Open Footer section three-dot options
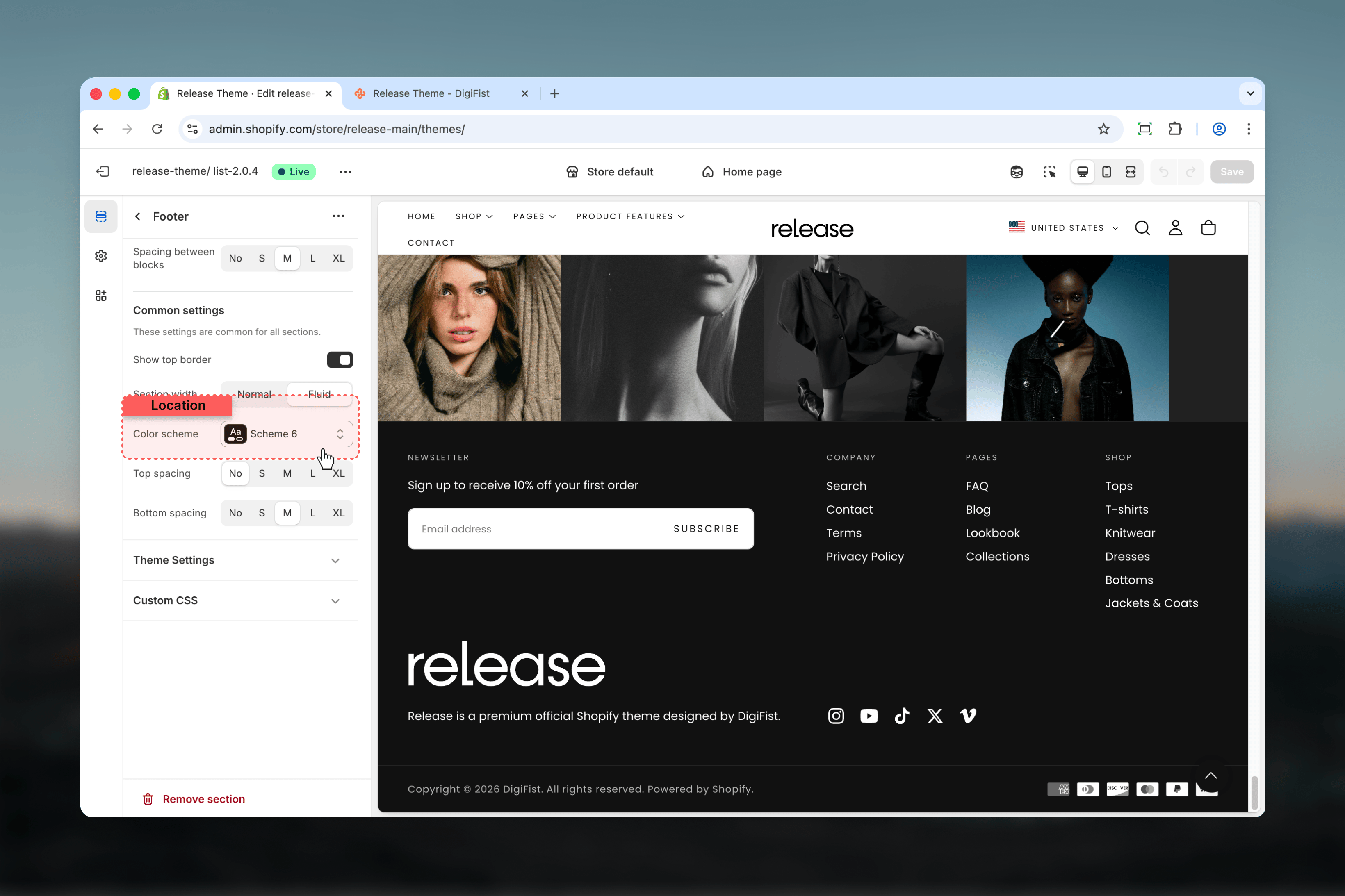This screenshot has height=896, width=1345. pyautogui.click(x=338, y=216)
